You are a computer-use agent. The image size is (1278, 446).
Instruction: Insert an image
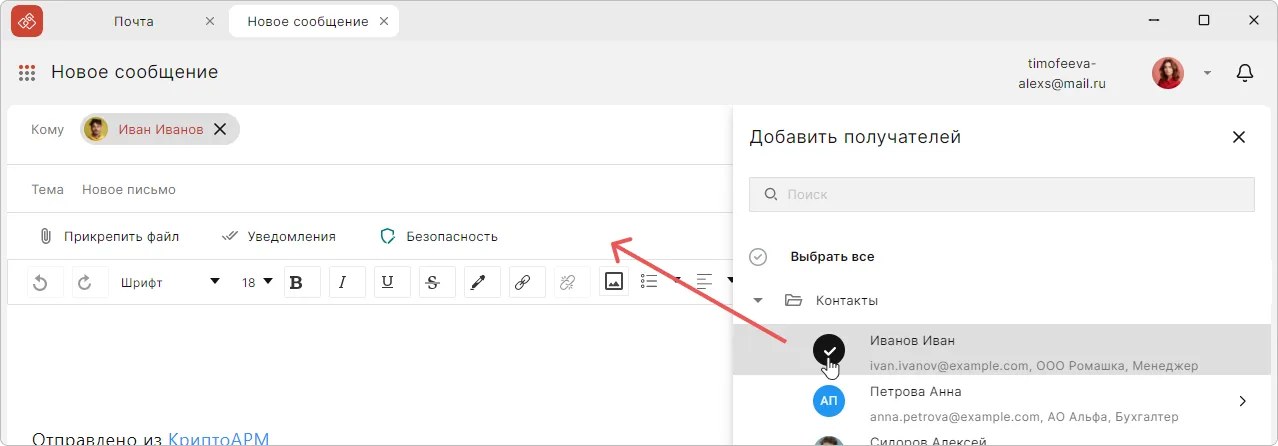pos(613,283)
